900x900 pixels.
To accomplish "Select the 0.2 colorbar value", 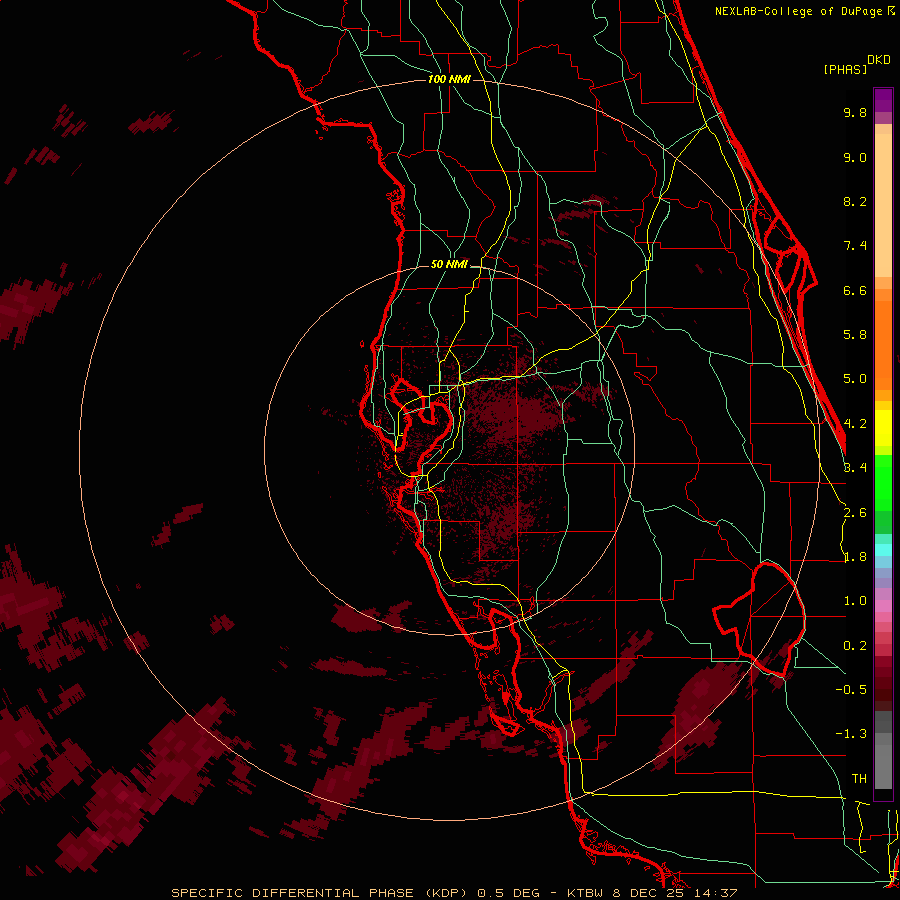I will (855, 646).
